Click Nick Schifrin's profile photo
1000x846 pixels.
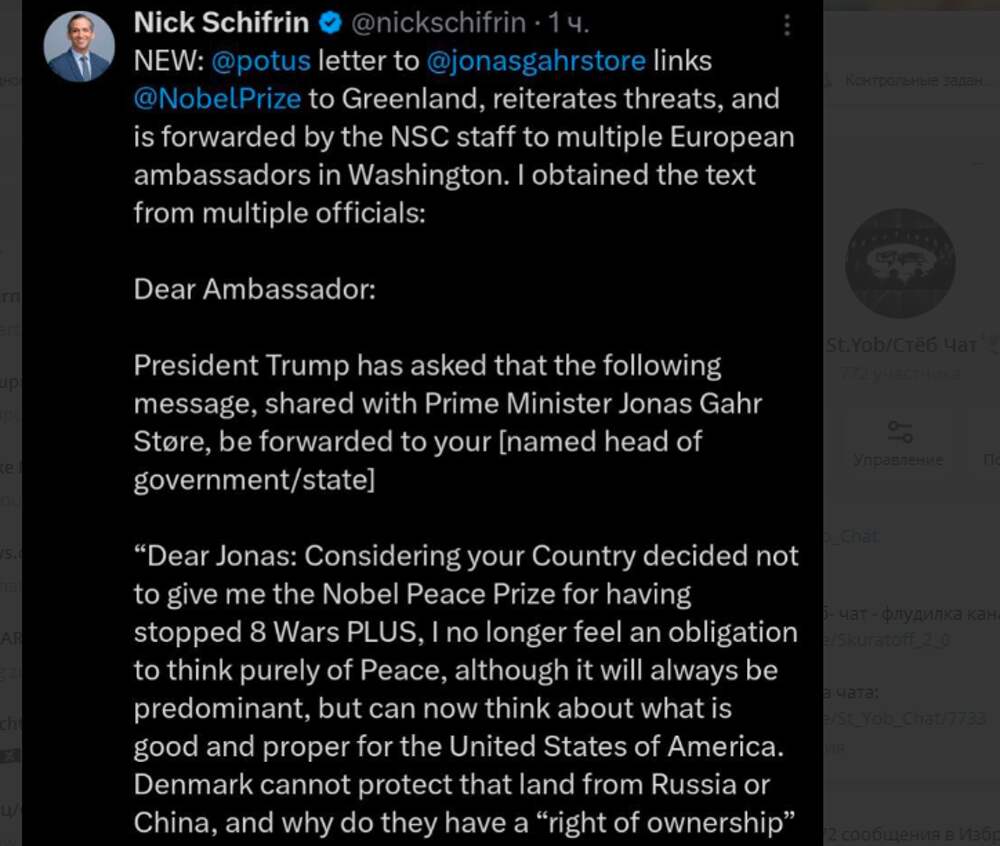tap(79, 48)
